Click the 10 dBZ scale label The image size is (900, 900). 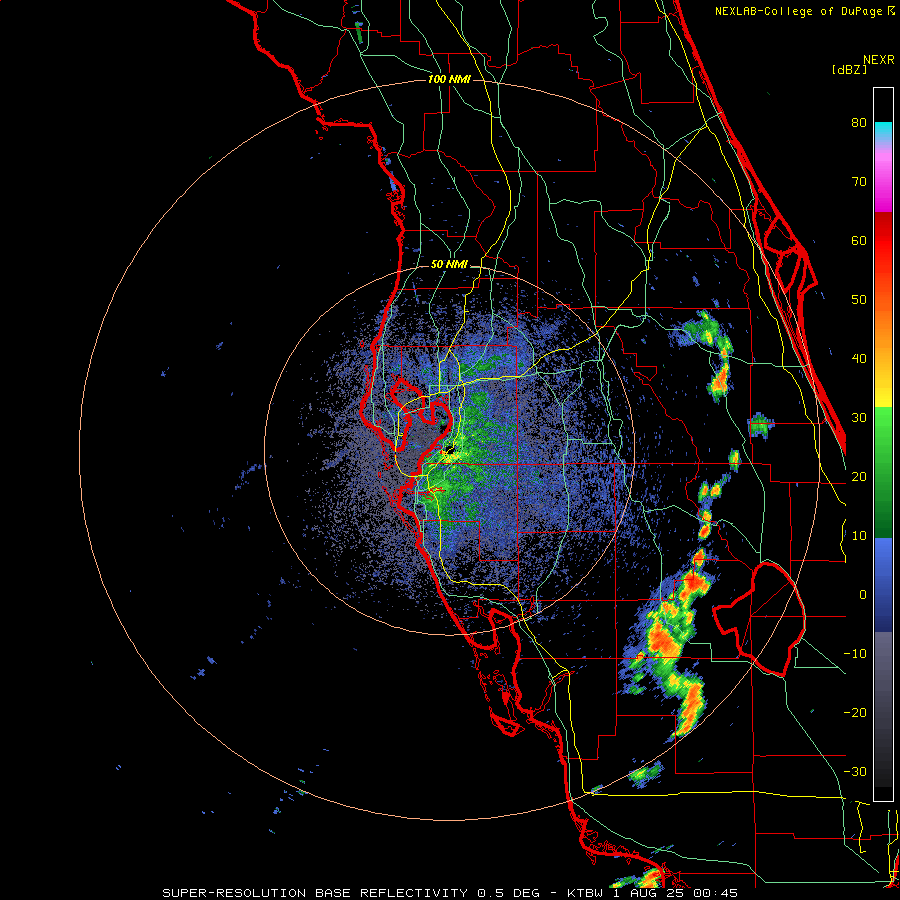click(859, 536)
